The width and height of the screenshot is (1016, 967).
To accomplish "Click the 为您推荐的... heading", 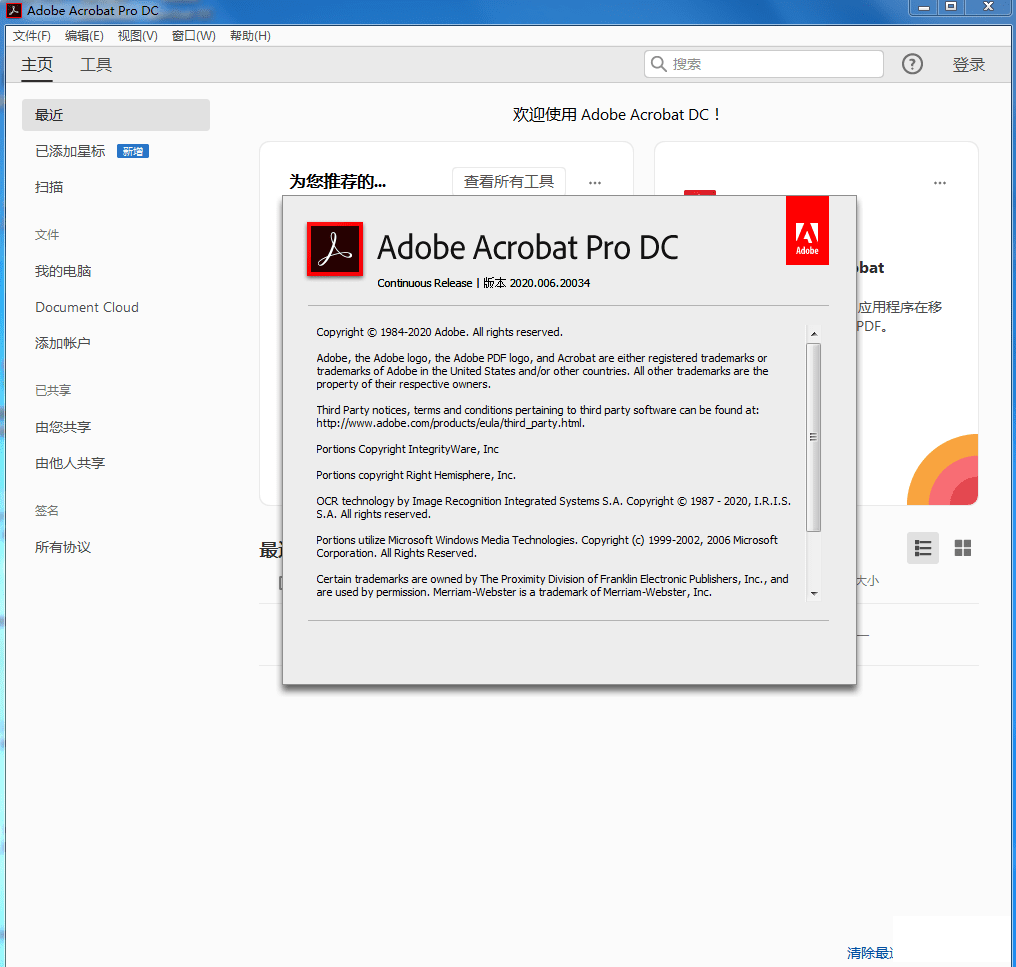I will tap(338, 181).
